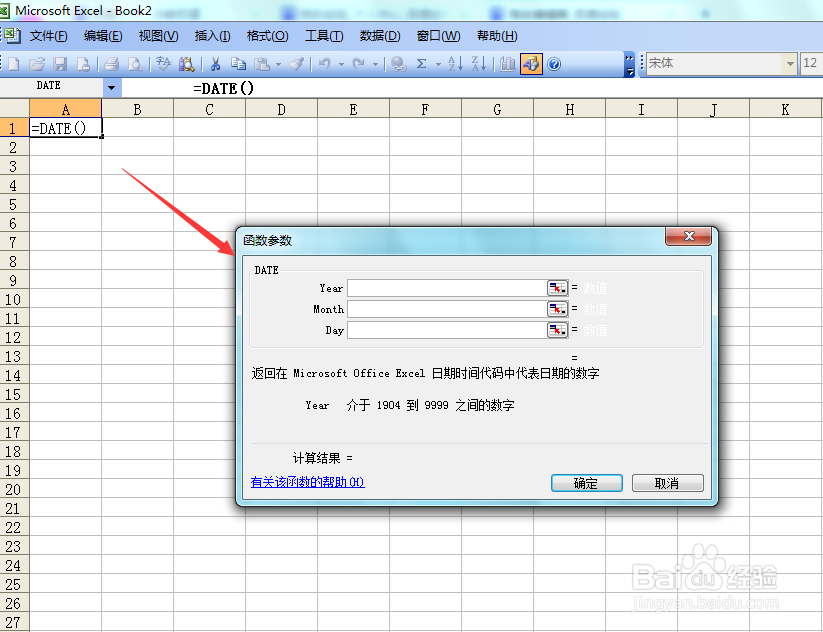
Task: Expand the Name Box function dropdown
Action: (111, 87)
